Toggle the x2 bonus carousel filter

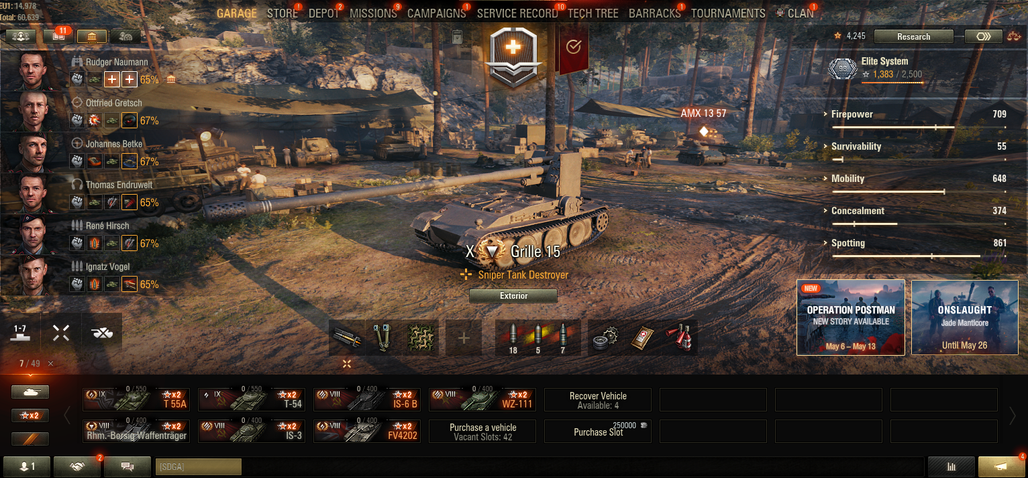tap(30, 416)
